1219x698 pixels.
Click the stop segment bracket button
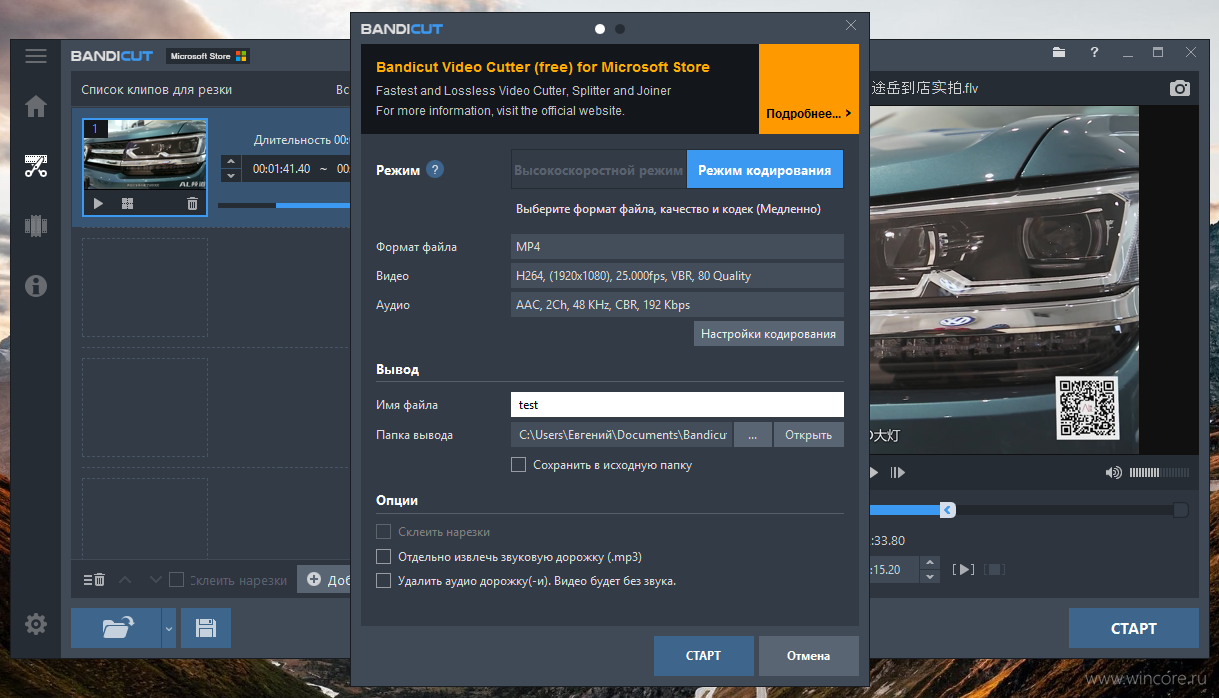995,569
